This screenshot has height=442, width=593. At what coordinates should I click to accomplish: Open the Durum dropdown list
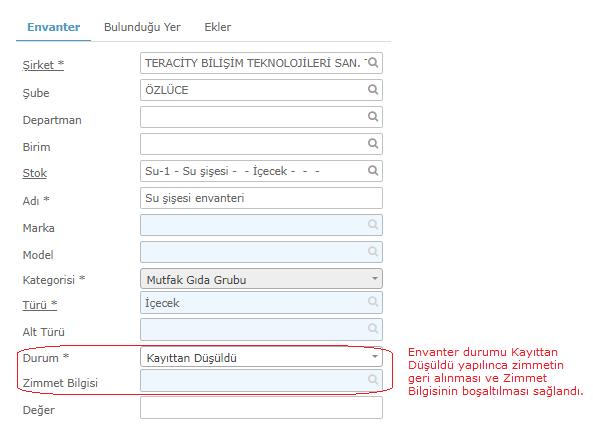(261, 357)
